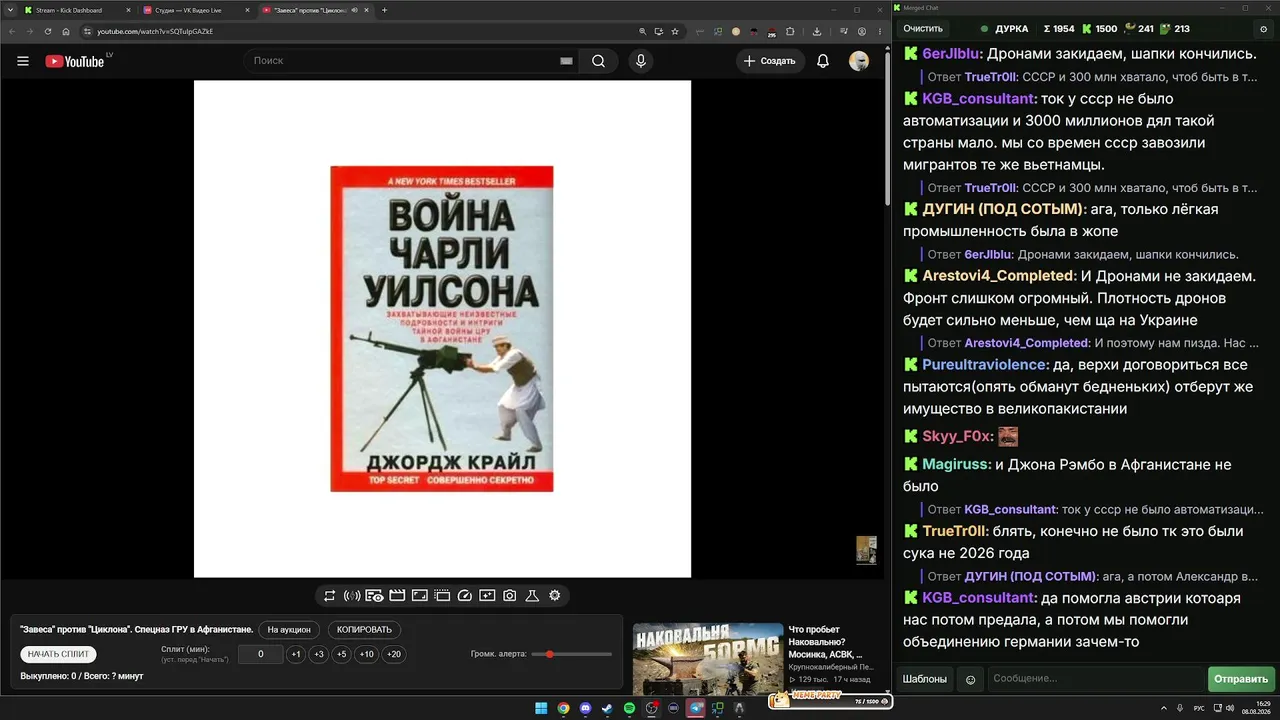Open Steam from the taskbar
The height and width of the screenshot is (720, 1280).
[x=607, y=708]
